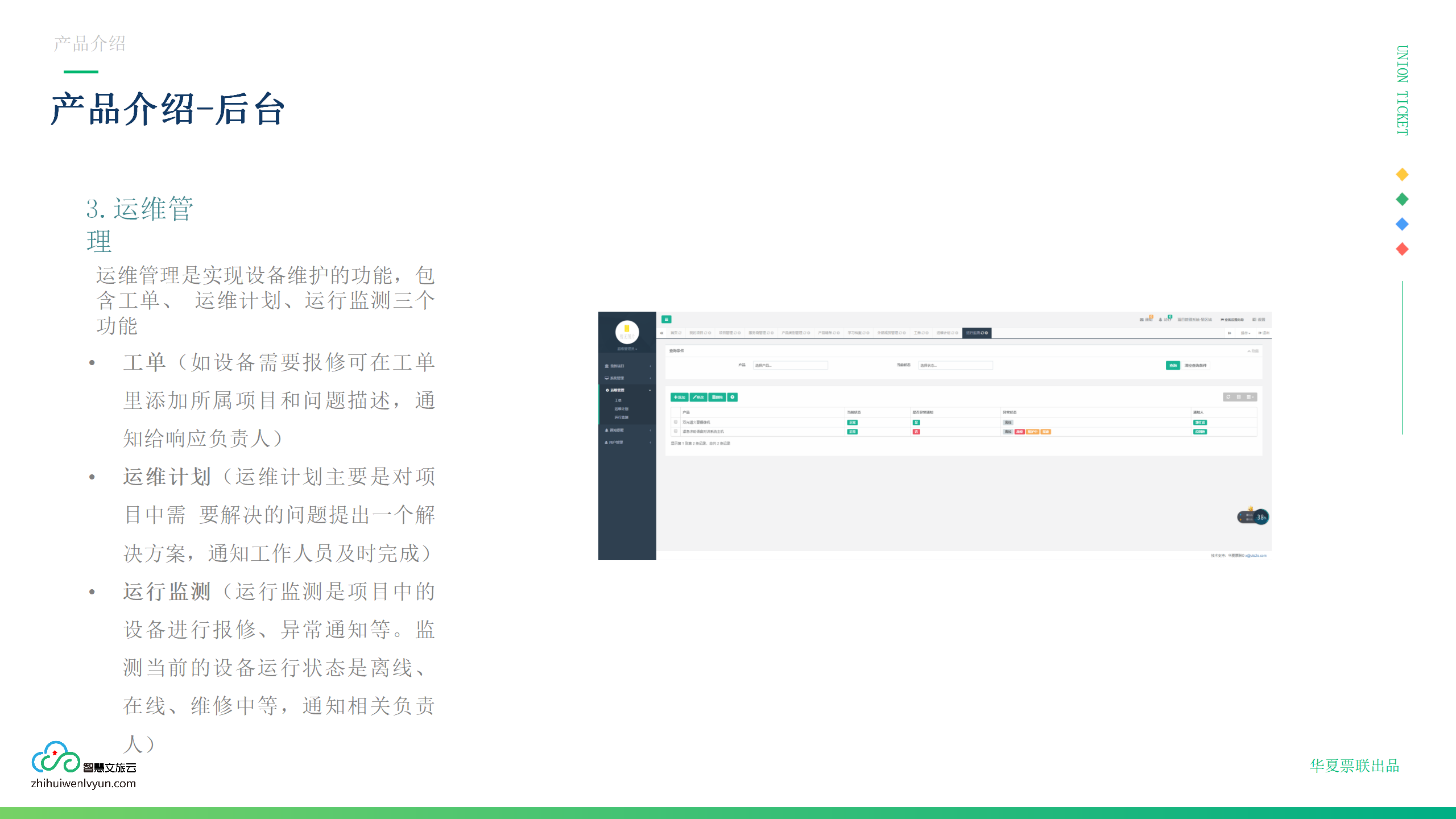Viewport: 1456px width, 819px height.
Task: Click 华夏票联出品 text at bottom right
Action: (x=1354, y=766)
